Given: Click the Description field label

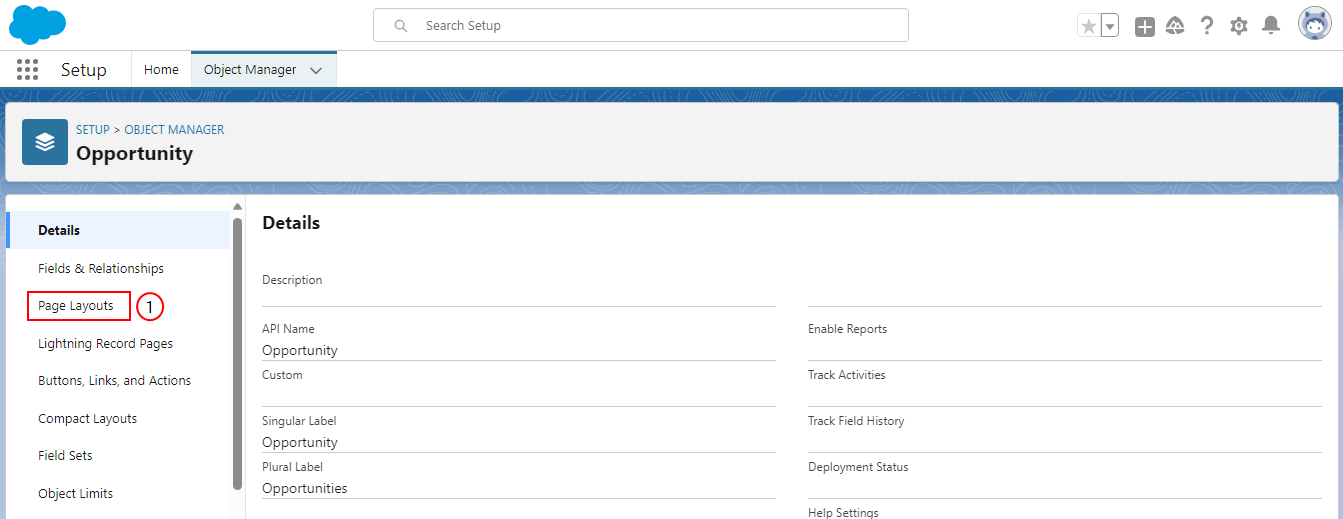Looking at the screenshot, I should (x=292, y=280).
